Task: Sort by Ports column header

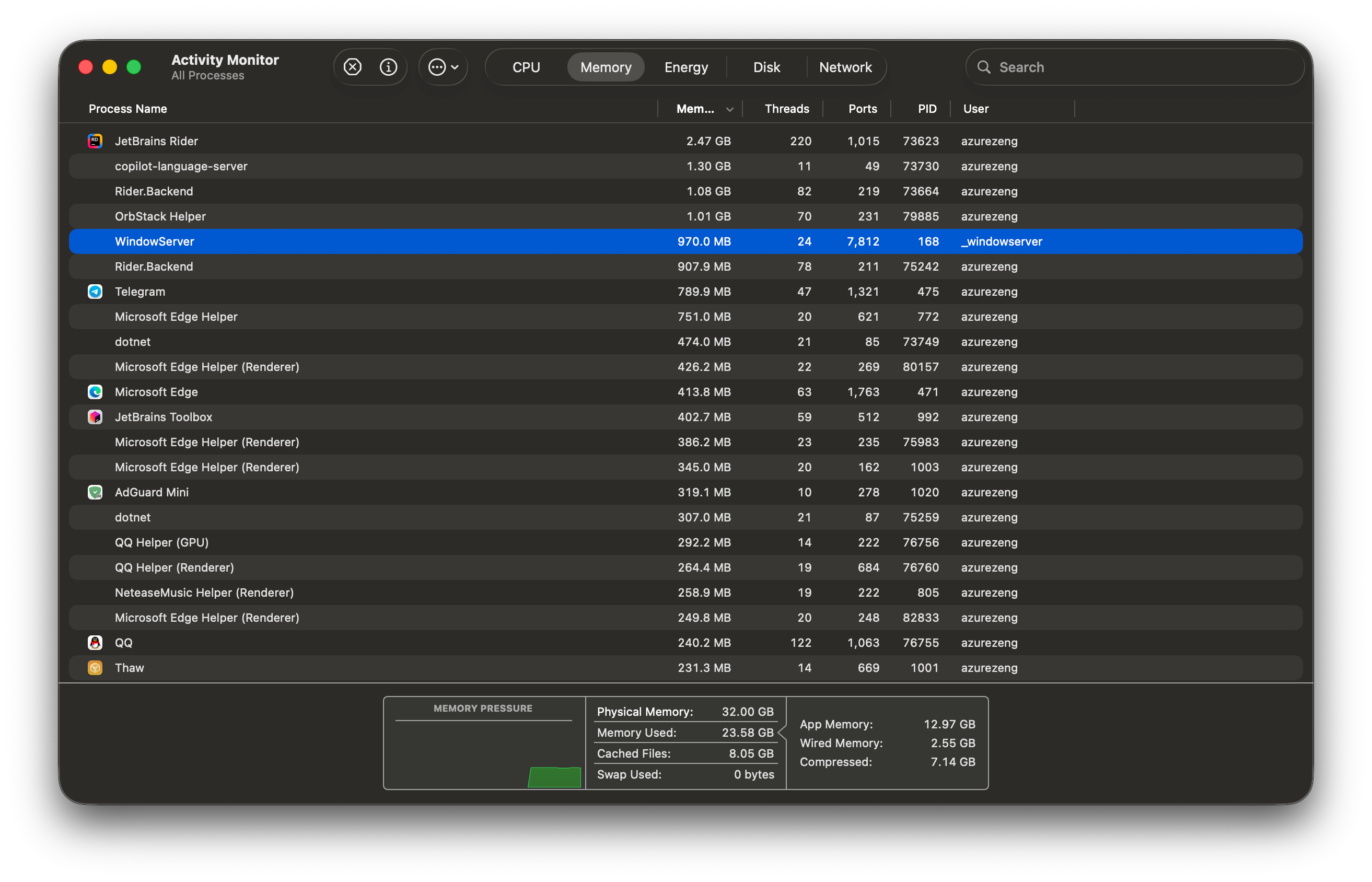Action: [x=863, y=109]
